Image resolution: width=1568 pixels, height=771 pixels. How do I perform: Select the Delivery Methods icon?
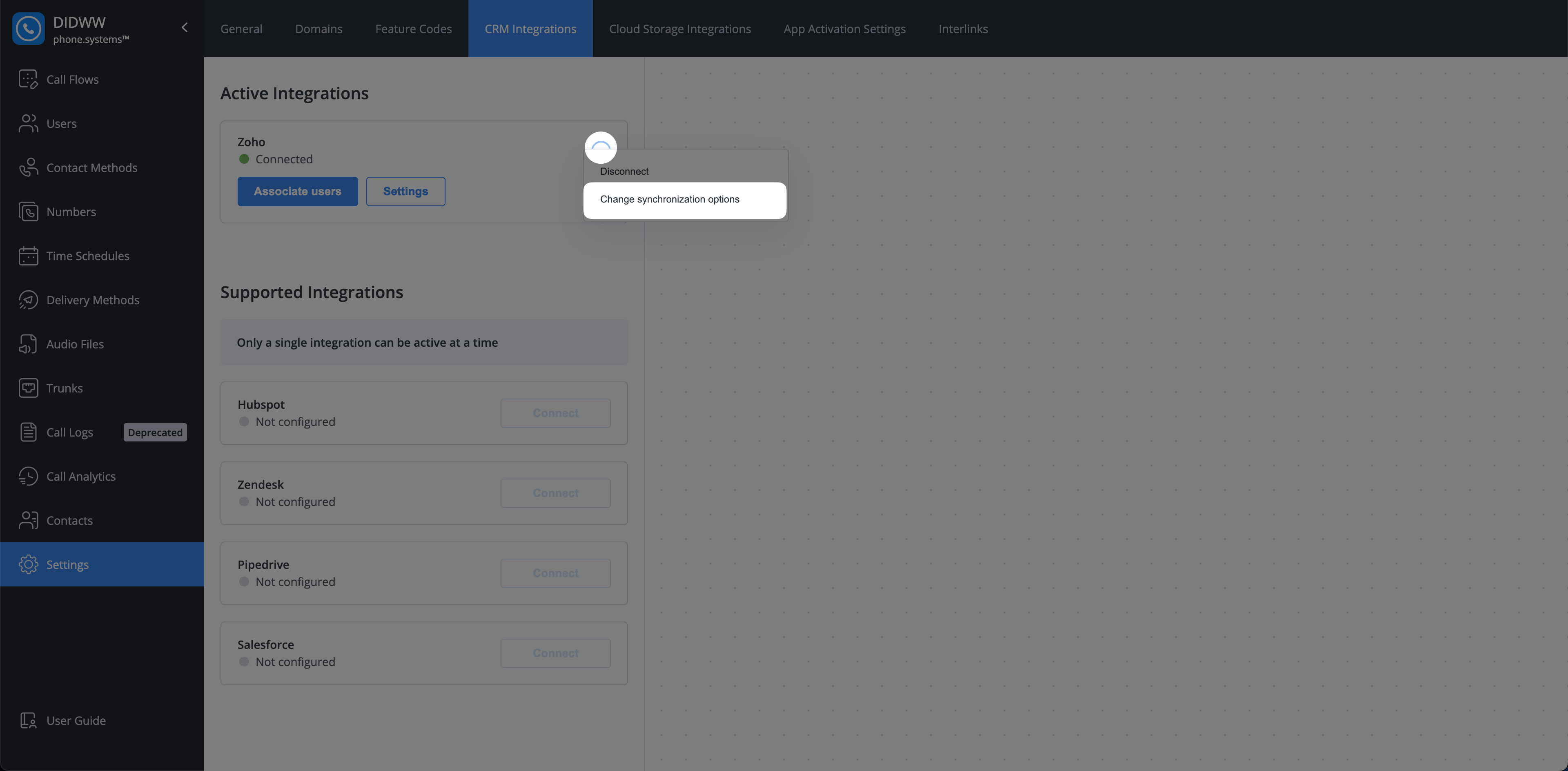point(28,300)
